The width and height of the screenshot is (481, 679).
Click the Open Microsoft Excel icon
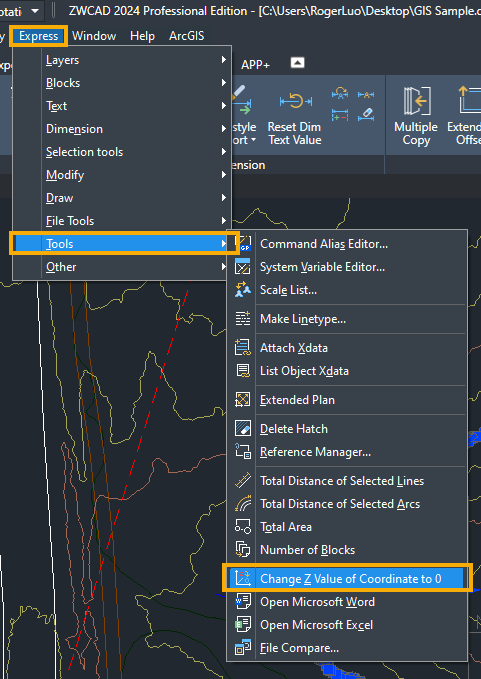click(242, 624)
